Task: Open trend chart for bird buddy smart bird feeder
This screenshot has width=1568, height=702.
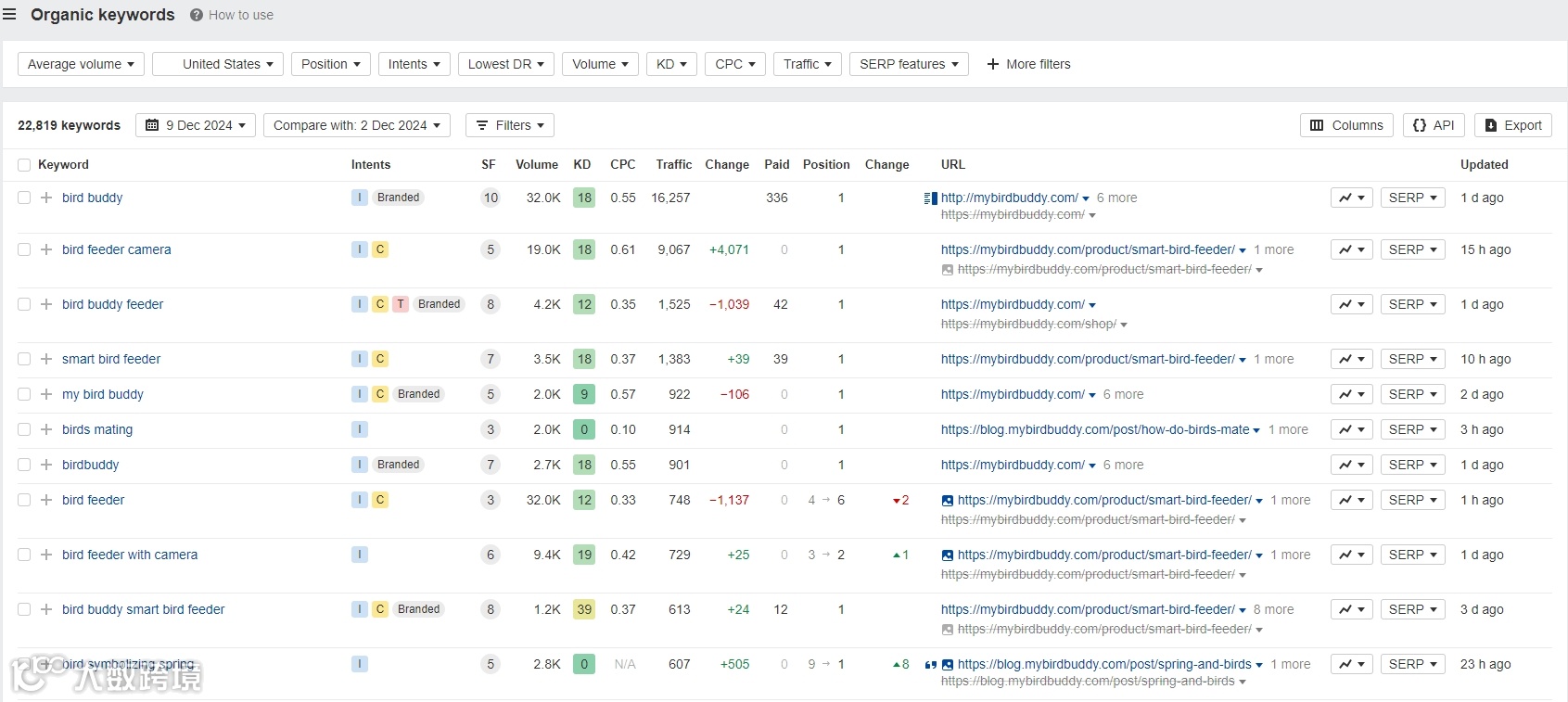Action: point(1351,609)
